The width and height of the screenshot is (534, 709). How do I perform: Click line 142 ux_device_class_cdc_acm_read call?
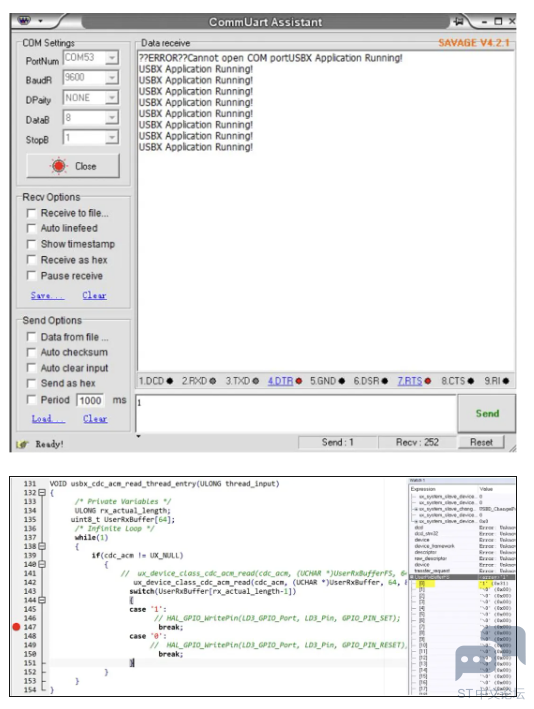[x=269, y=582]
